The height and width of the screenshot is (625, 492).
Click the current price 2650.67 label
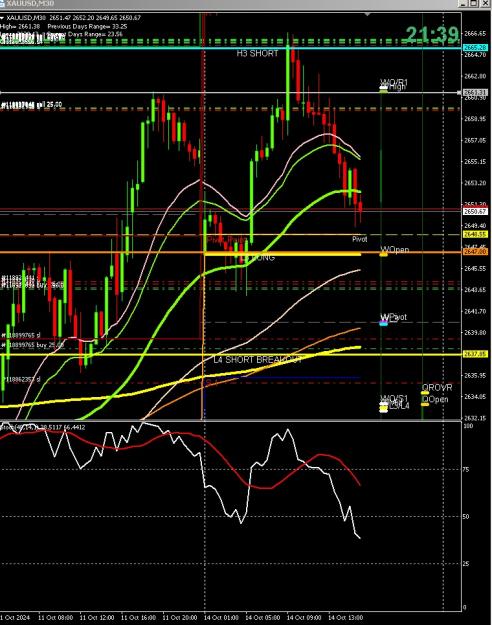tap(475, 212)
